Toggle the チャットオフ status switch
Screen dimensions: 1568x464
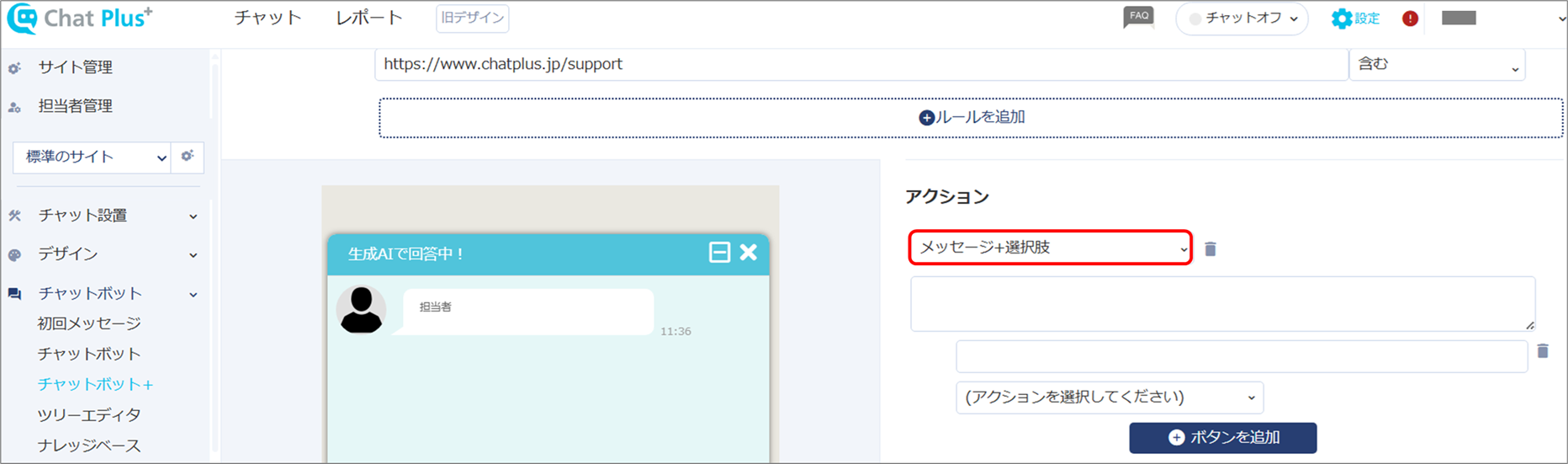(x=1242, y=19)
